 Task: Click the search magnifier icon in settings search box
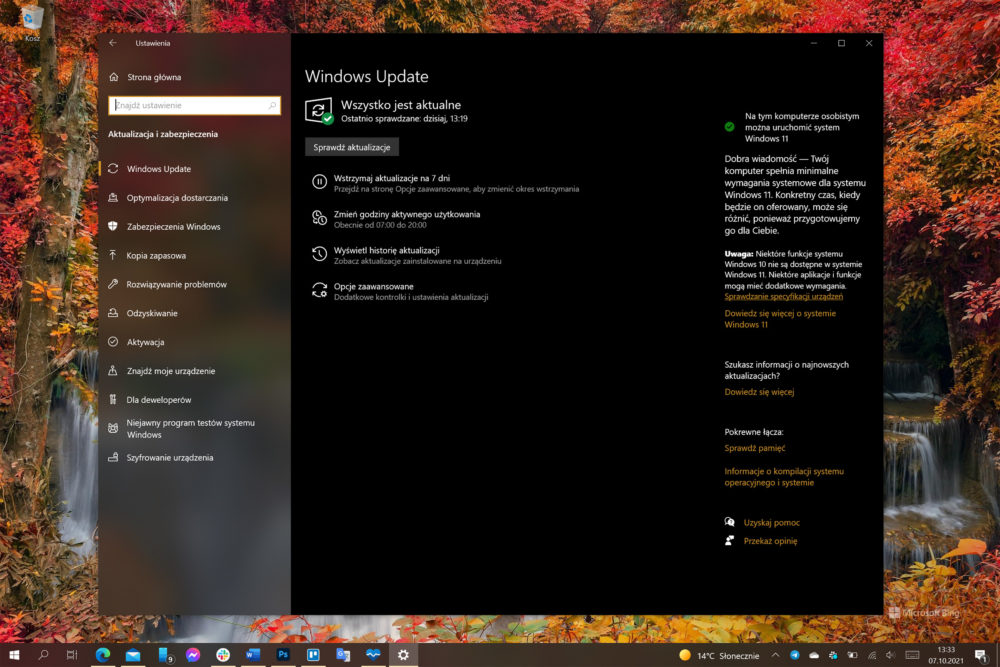(272, 105)
